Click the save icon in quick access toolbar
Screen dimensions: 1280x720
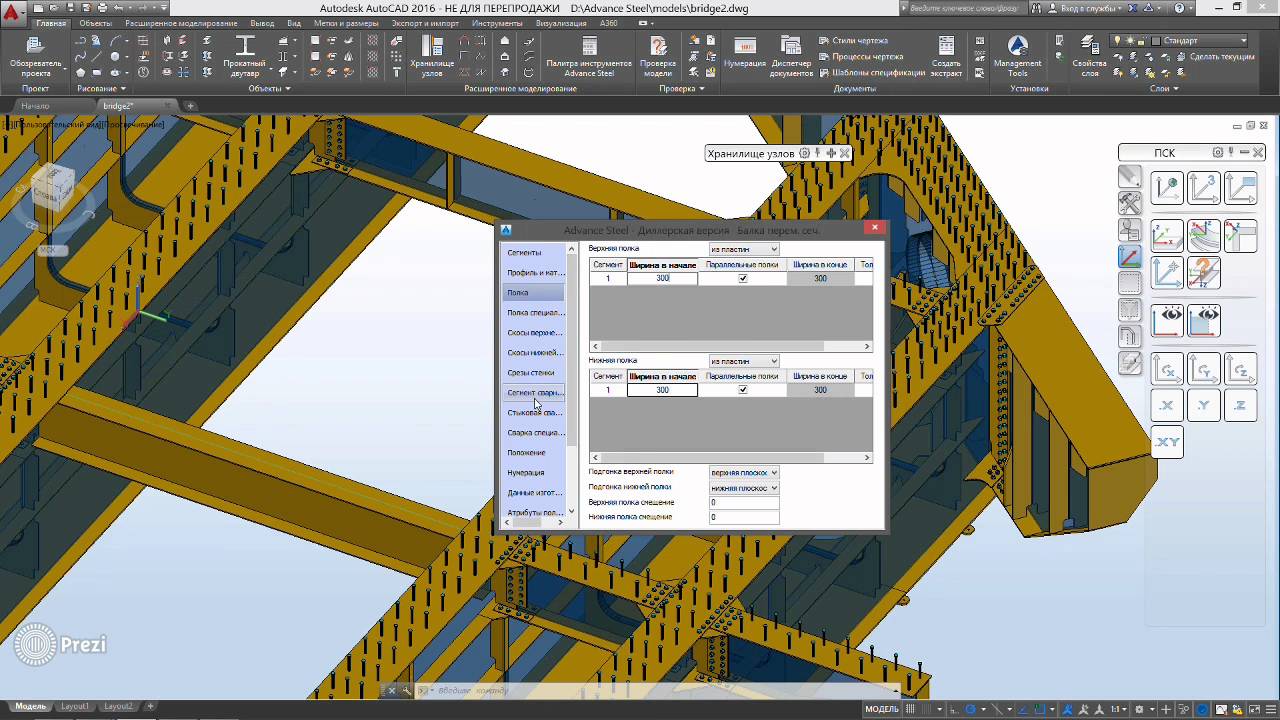pos(72,8)
